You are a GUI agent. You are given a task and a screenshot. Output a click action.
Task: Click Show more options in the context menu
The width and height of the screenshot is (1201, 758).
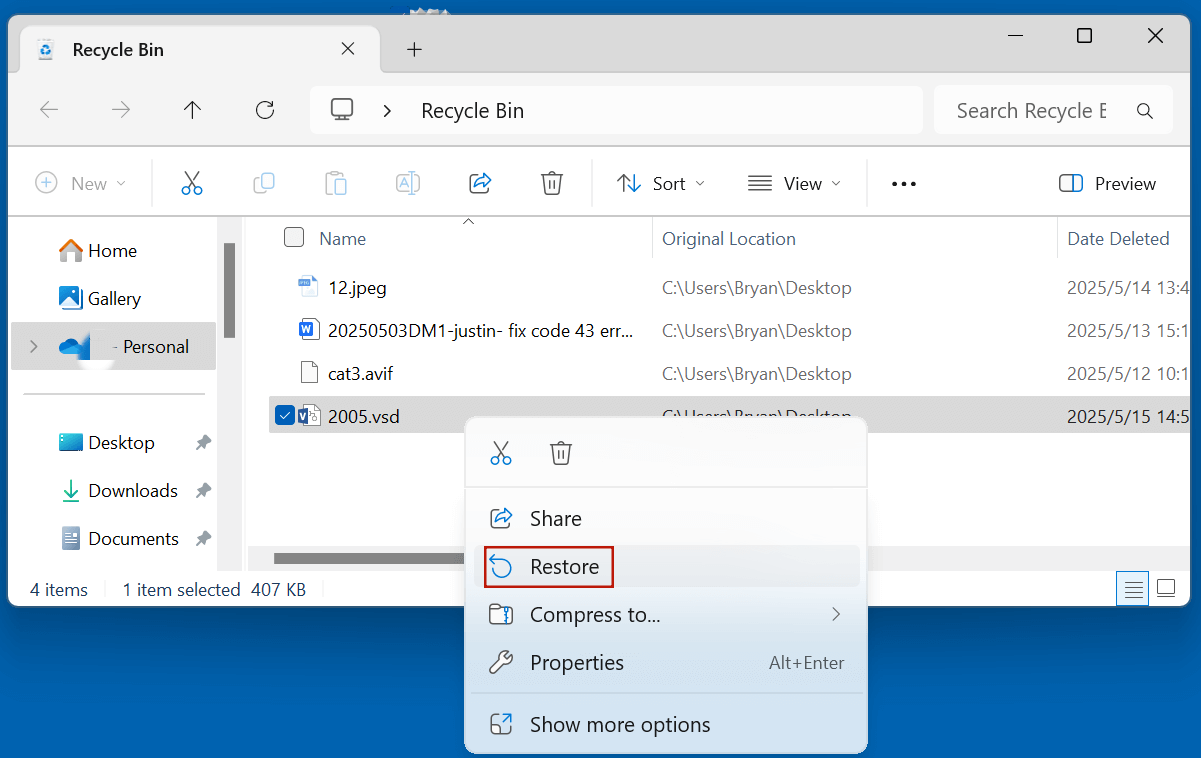[x=619, y=724]
